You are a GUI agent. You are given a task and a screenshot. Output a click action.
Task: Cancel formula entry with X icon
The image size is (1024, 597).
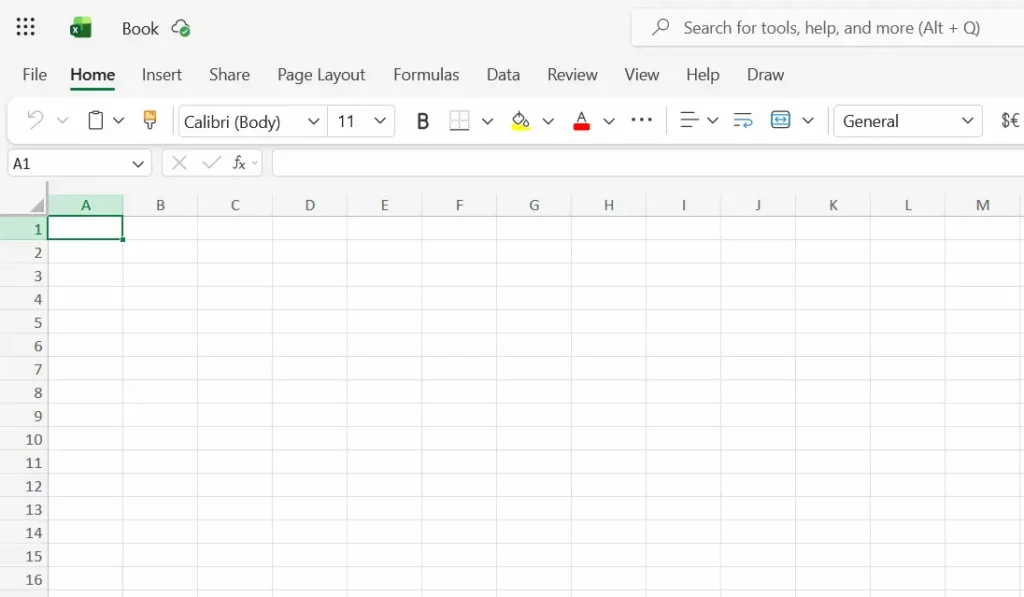click(179, 163)
